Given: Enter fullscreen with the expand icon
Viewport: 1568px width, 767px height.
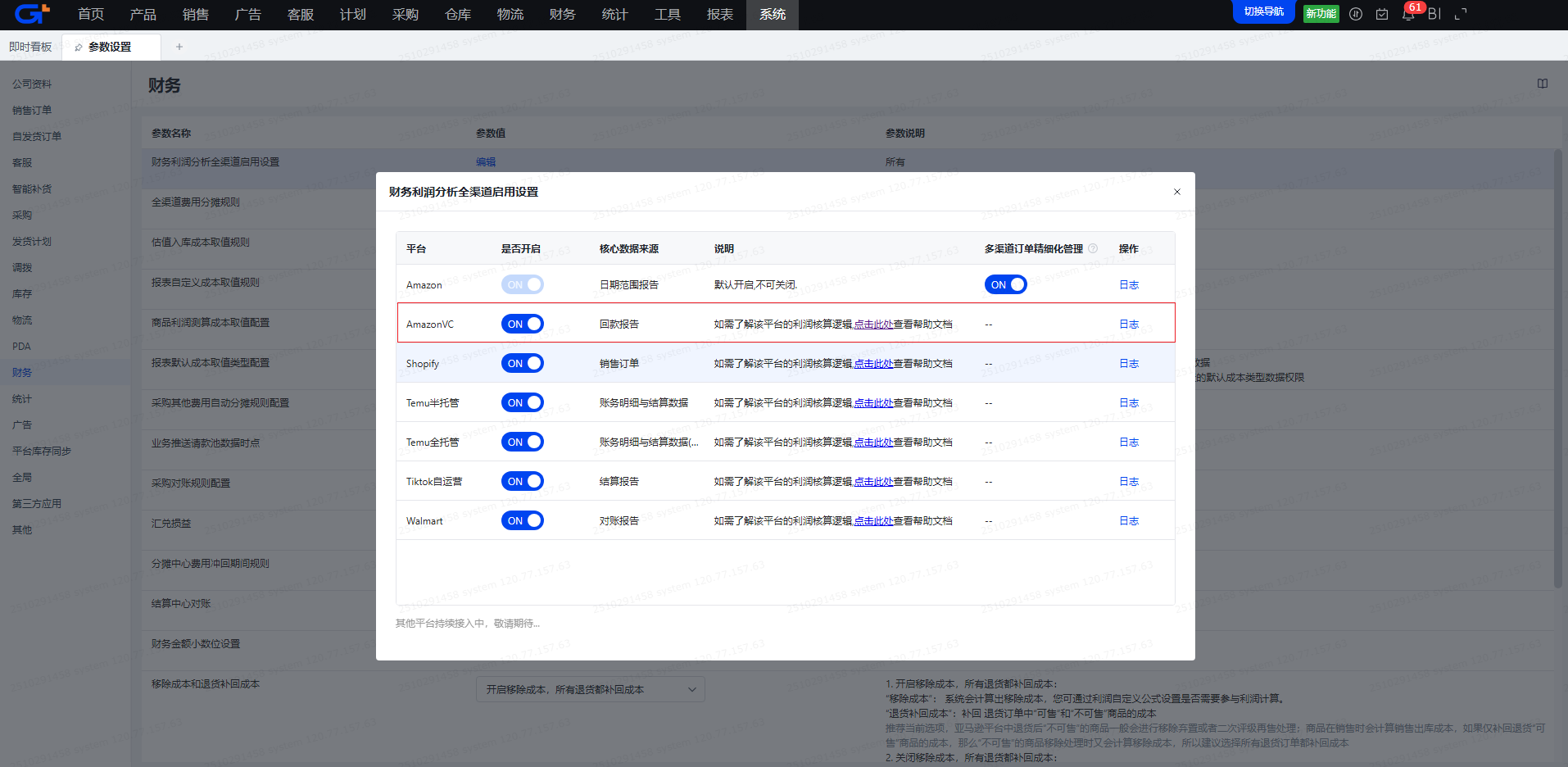Looking at the screenshot, I should (1460, 14).
